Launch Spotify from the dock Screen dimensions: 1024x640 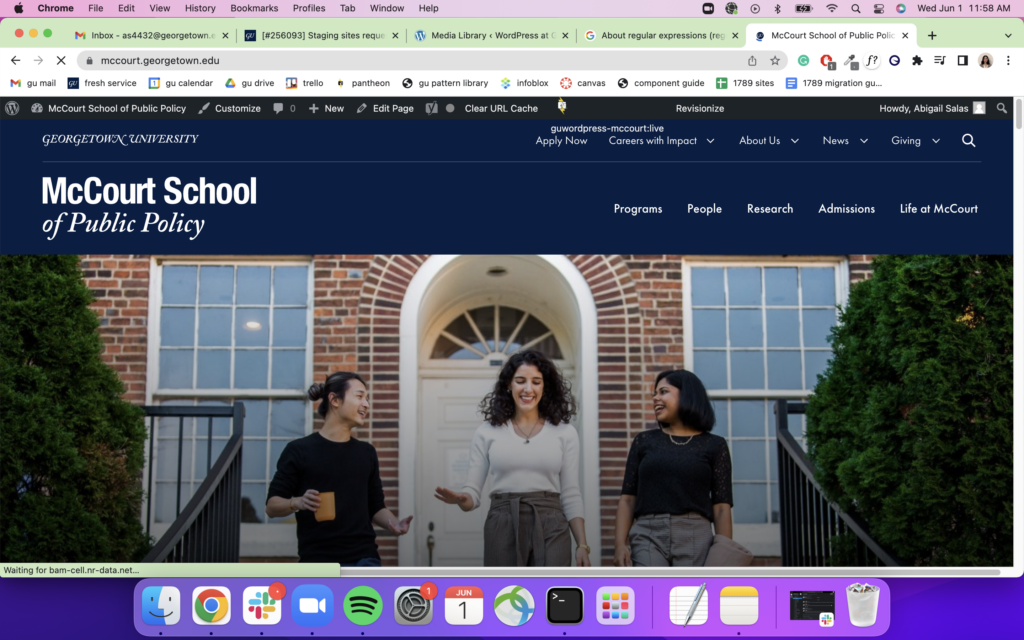(362, 605)
